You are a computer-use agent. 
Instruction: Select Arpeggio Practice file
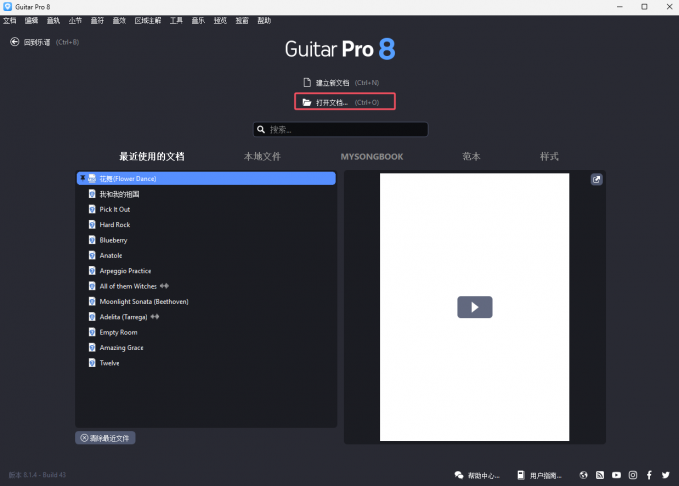[x=206, y=271]
